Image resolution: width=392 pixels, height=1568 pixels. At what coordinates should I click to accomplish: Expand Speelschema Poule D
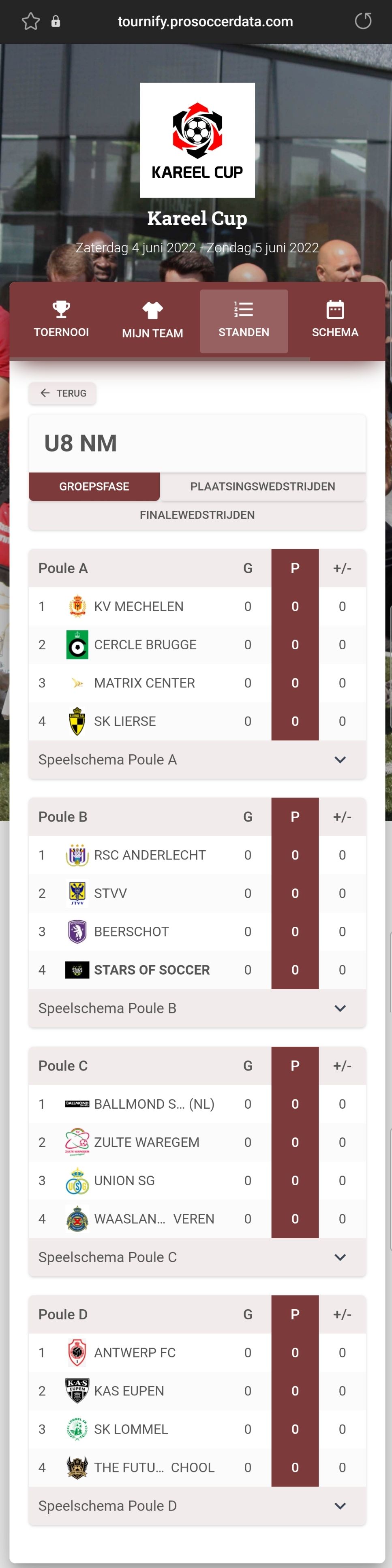click(x=340, y=1505)
